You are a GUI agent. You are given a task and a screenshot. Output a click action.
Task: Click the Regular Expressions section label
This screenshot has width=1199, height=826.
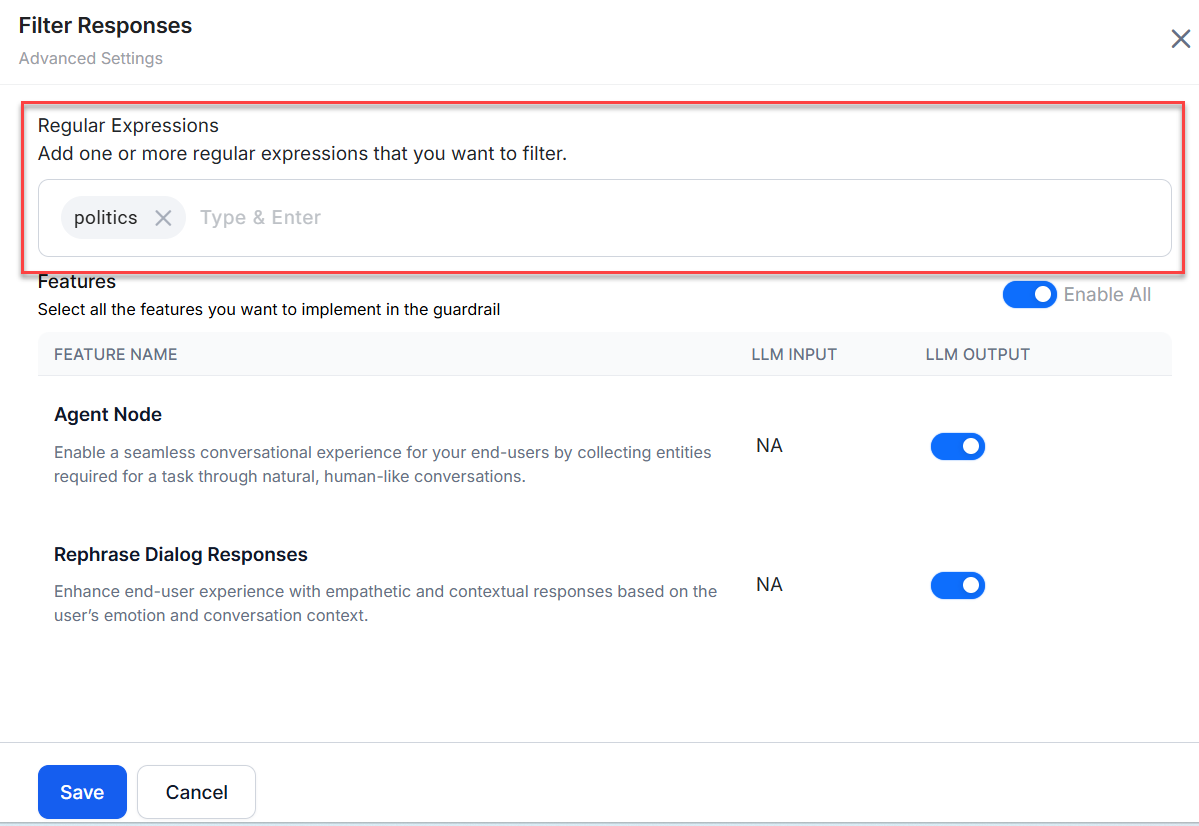(x=128, y=126)
